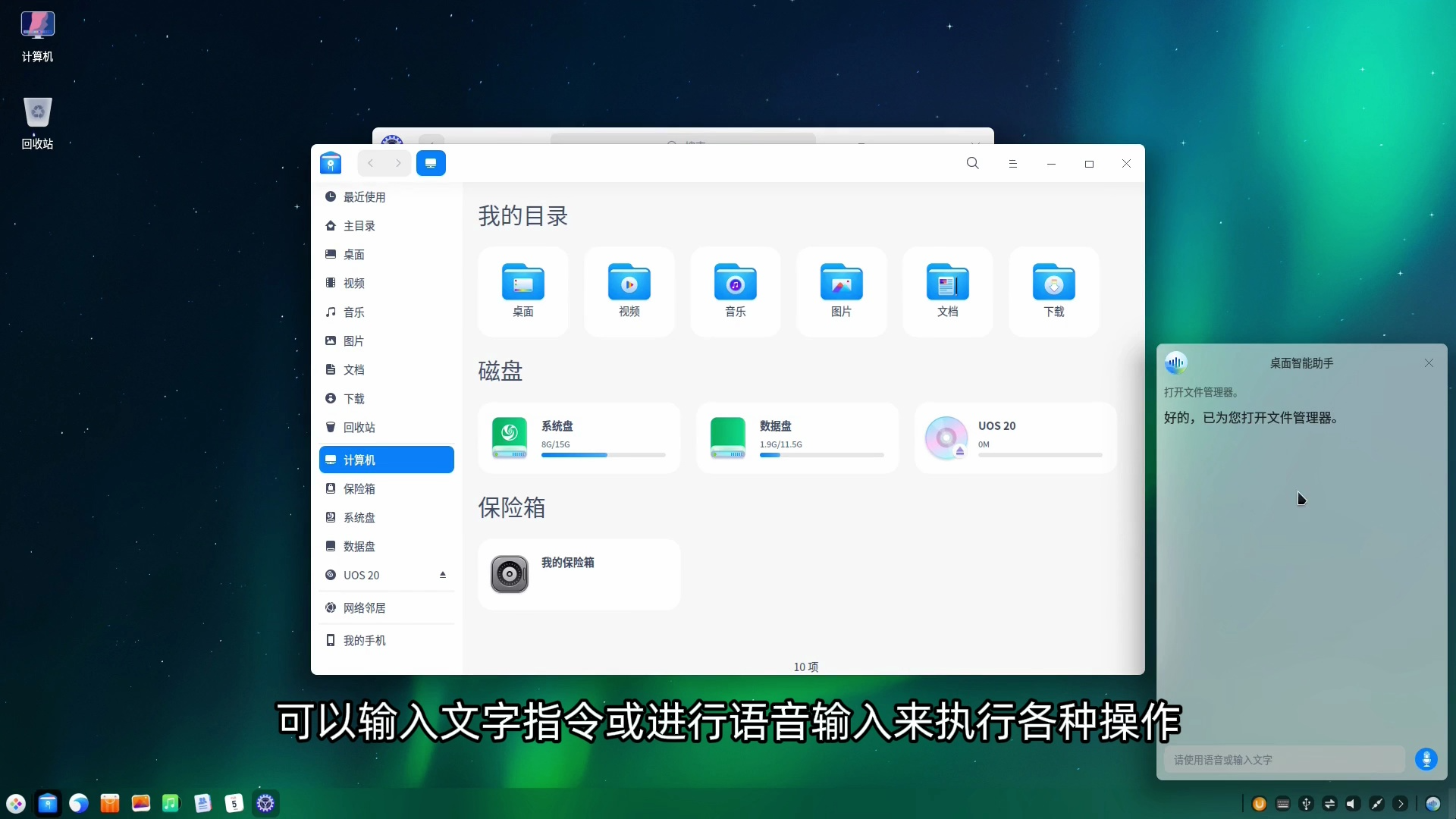Viewport: 1456px width, 819px height.
Task: Click the orange U tray icon
Action: point(1260,804)
